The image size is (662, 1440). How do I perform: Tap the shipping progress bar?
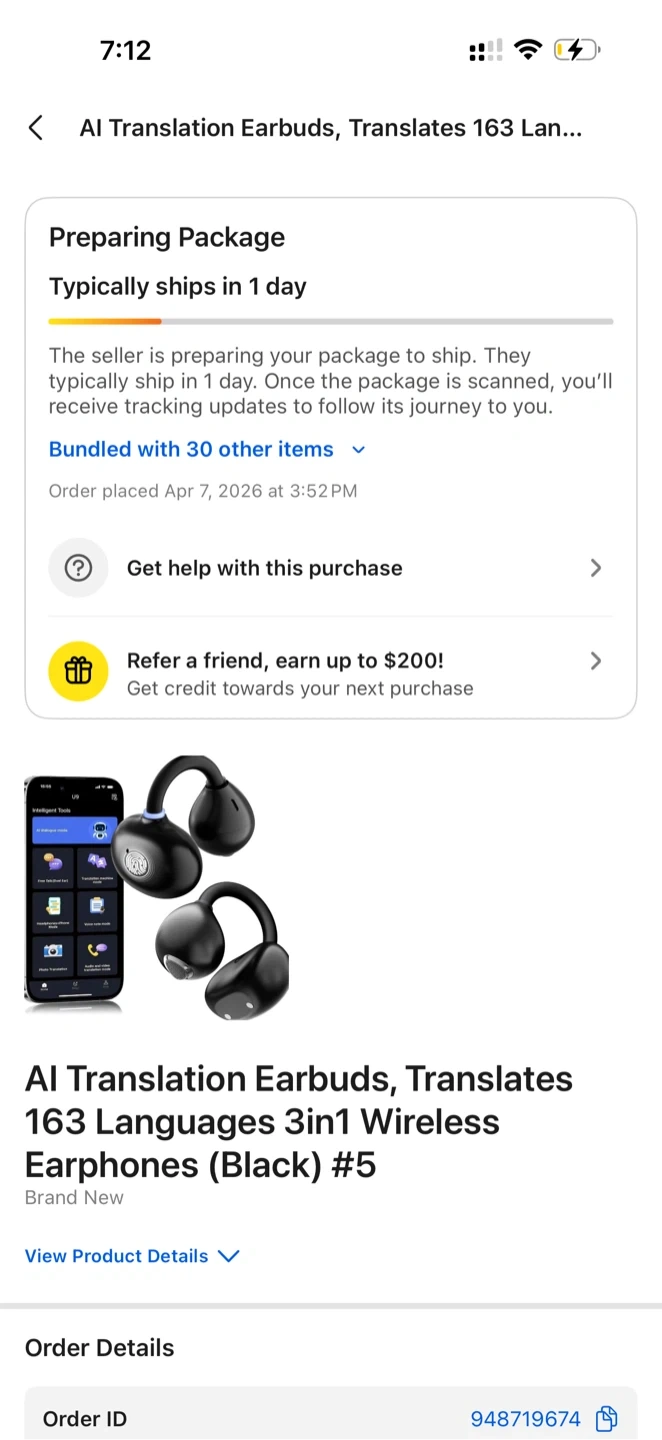click(x=331, y=322)
